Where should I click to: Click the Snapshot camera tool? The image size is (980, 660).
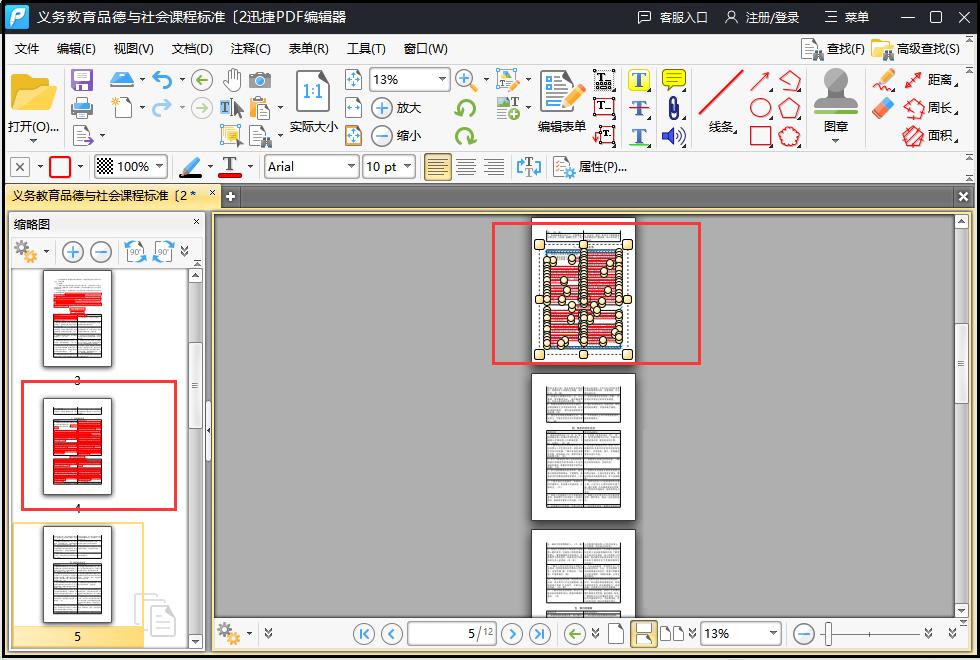pyautogui.click(x=260, y=80)
